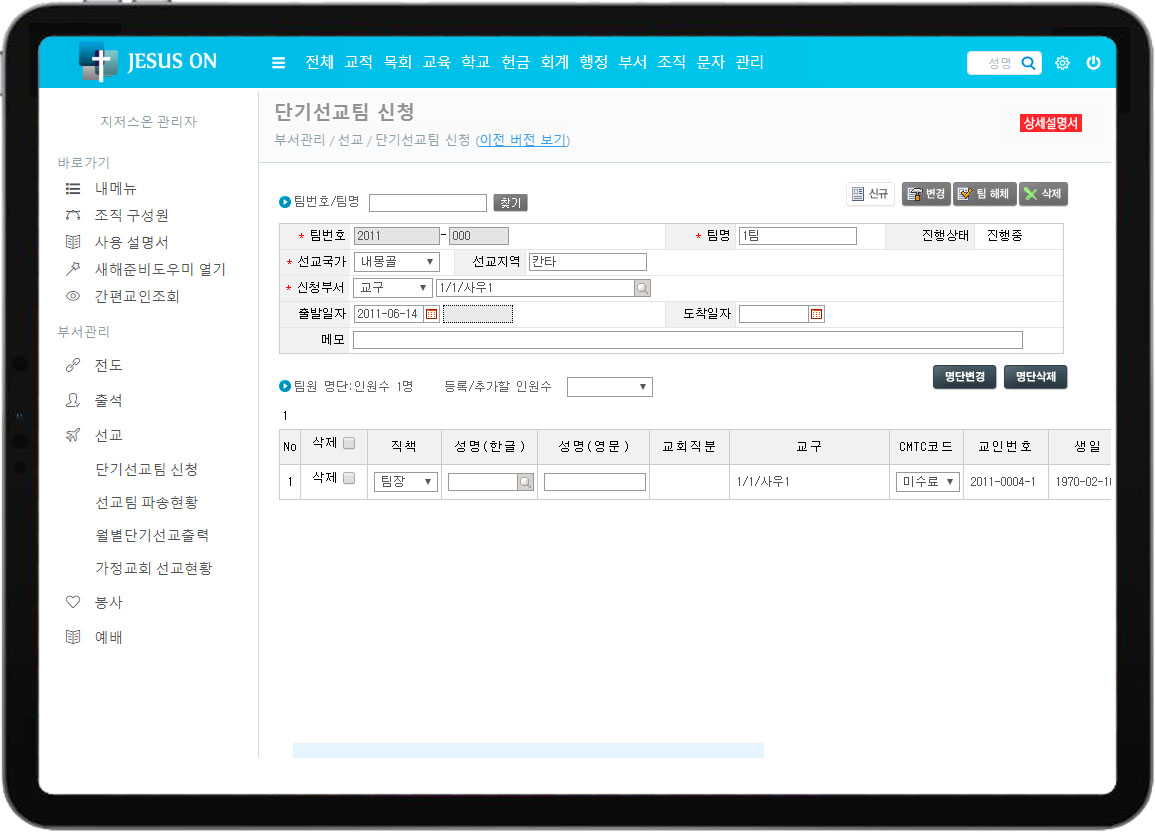Image resolution: width=1155 pixels, height=832 pixels.
Task: Click the search magnifier in name box
Action: click(1028, 63)
